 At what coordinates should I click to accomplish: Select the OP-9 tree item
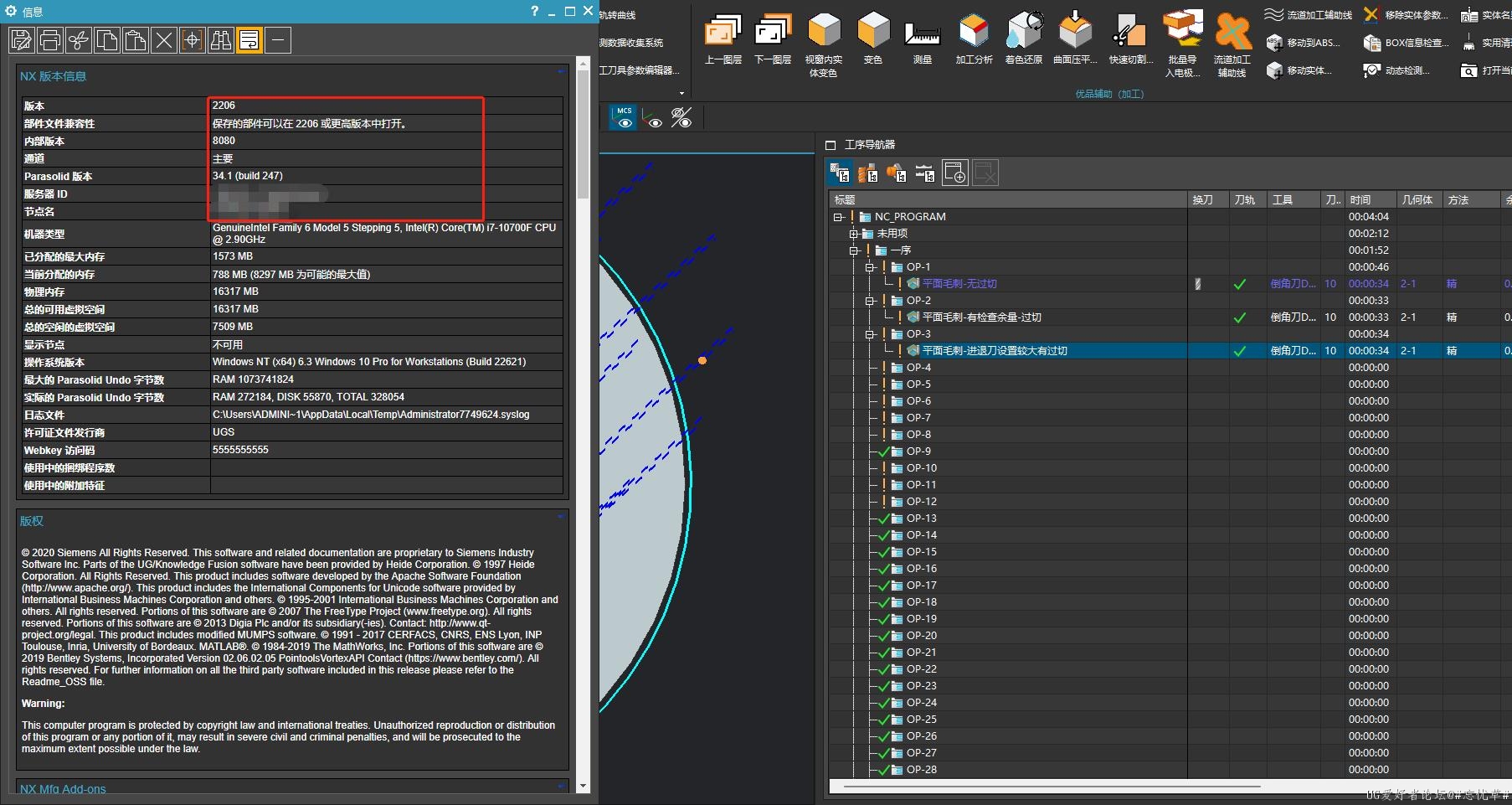918,452
